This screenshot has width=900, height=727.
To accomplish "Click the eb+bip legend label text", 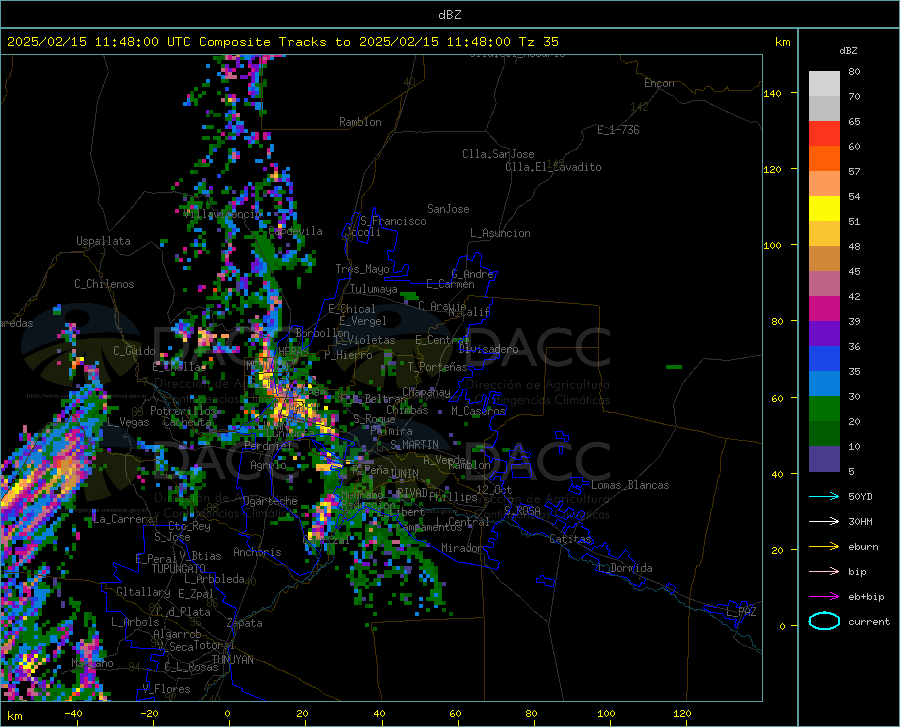I will (866, 597).
